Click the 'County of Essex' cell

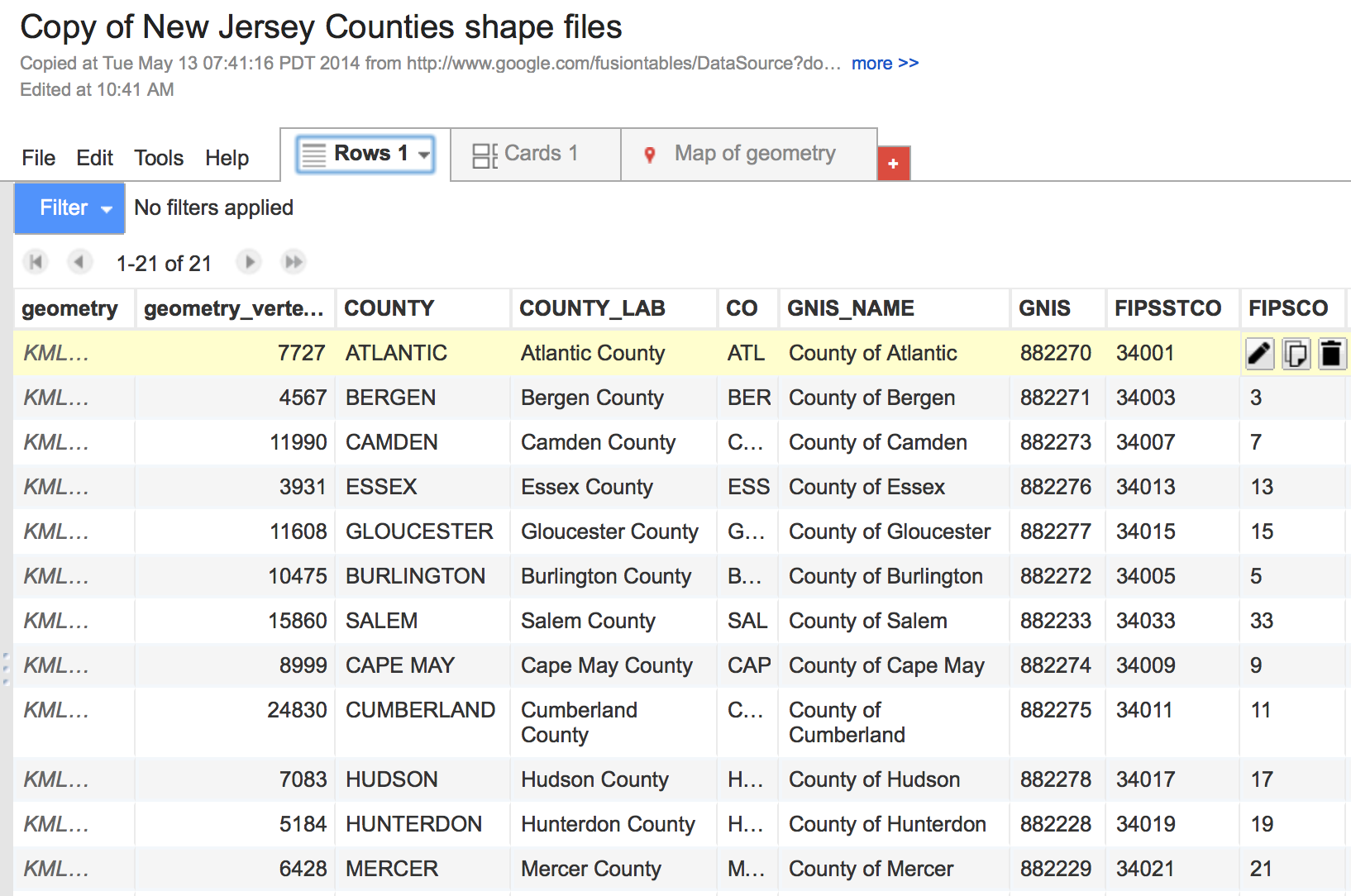tap(893, 487)
